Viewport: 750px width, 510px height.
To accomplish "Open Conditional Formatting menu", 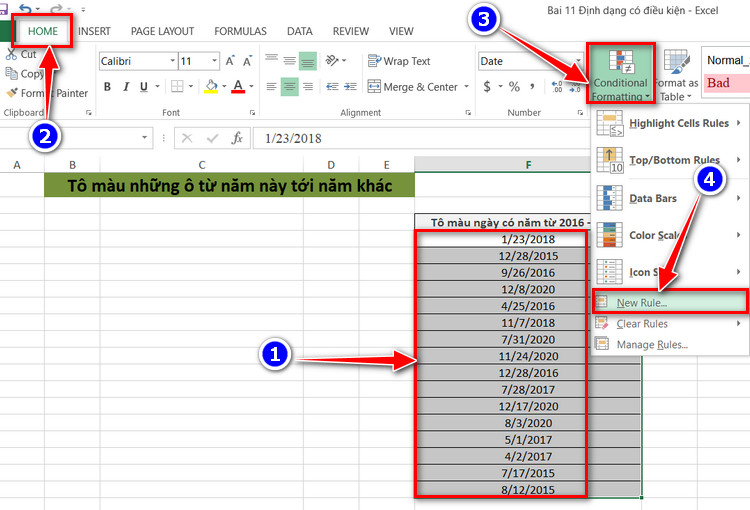I will (620, 73).
